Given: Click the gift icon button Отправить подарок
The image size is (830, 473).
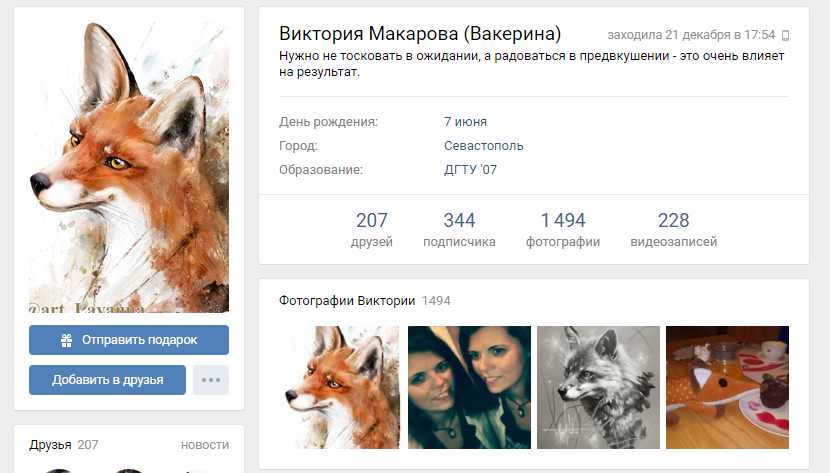Looking at the screenshot, I should 128,340.
